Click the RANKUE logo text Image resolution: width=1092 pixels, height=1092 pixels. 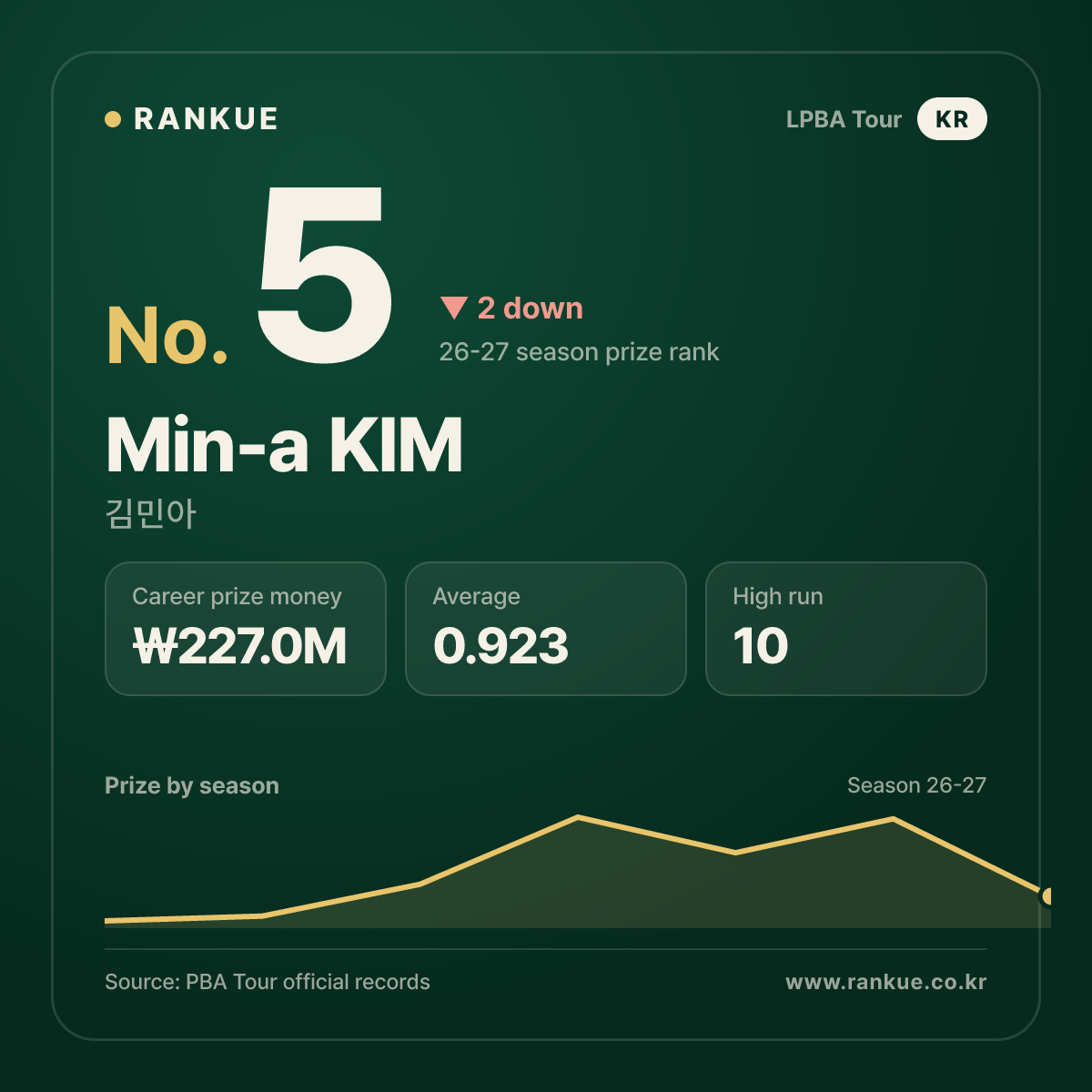(206, 119)
